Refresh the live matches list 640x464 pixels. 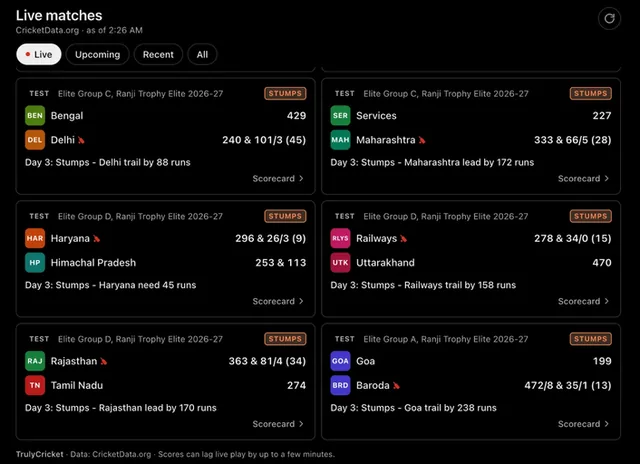pos(609,18)
